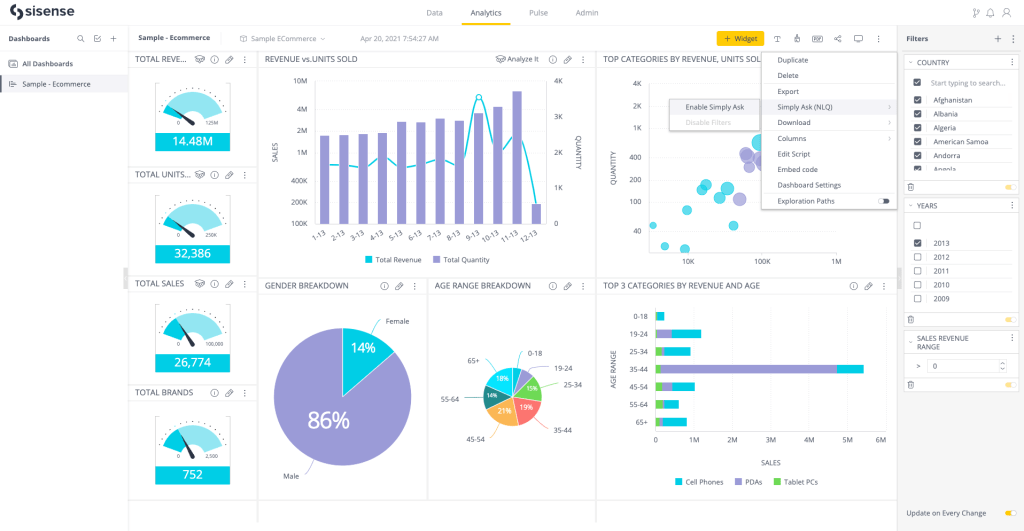Delete the Country filter with trash icon
Image resolution: width=1024 pixels, height=531 pixels.
point(910,187)
